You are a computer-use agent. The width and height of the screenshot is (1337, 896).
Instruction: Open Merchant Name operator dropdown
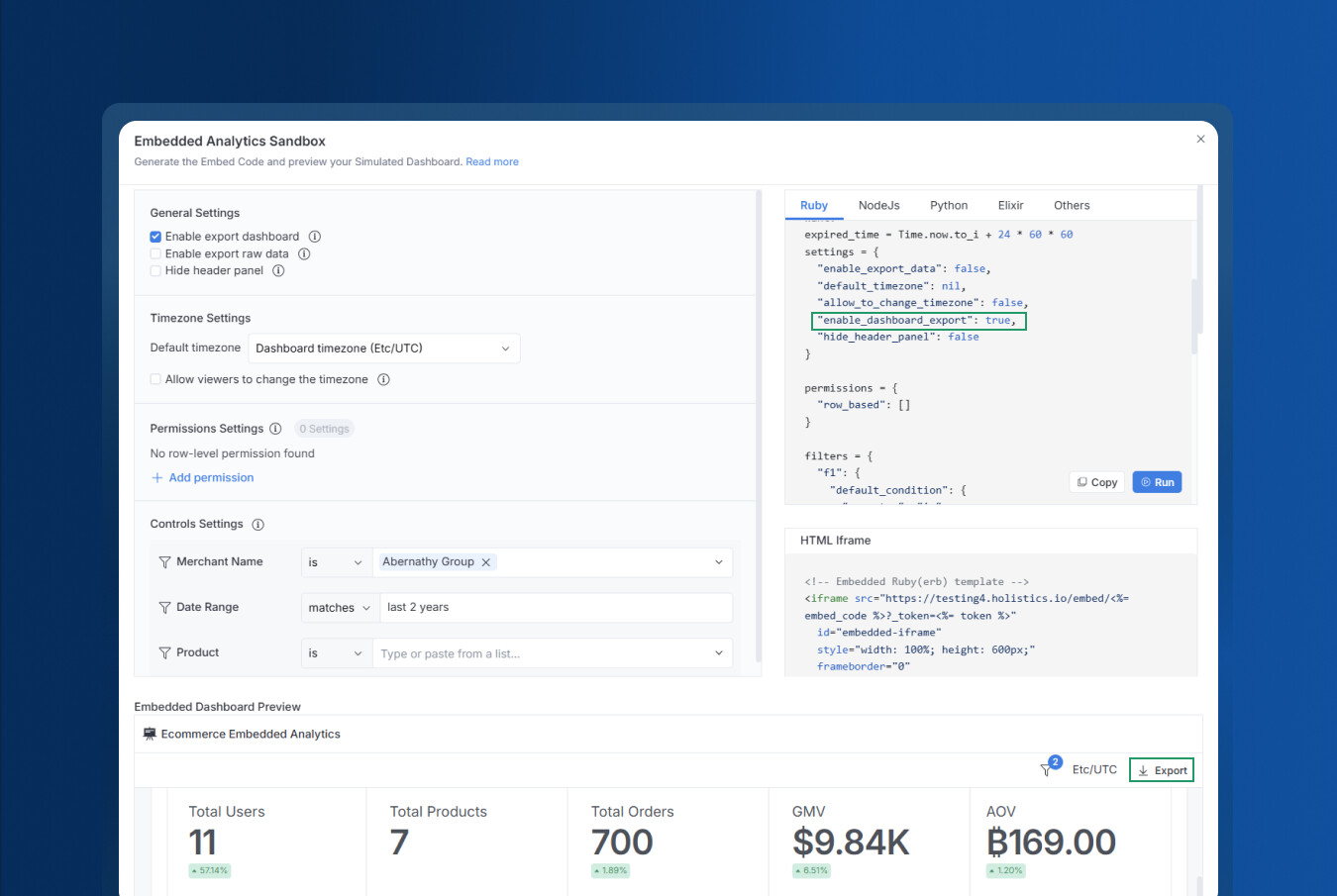pos(336,562)
